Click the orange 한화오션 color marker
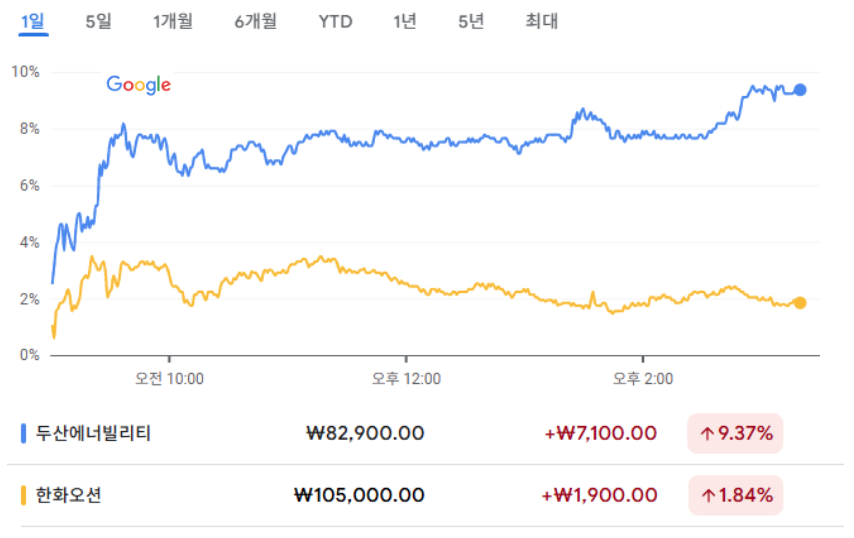This screenshot has width=854, height=538. (x=23, y=495)
